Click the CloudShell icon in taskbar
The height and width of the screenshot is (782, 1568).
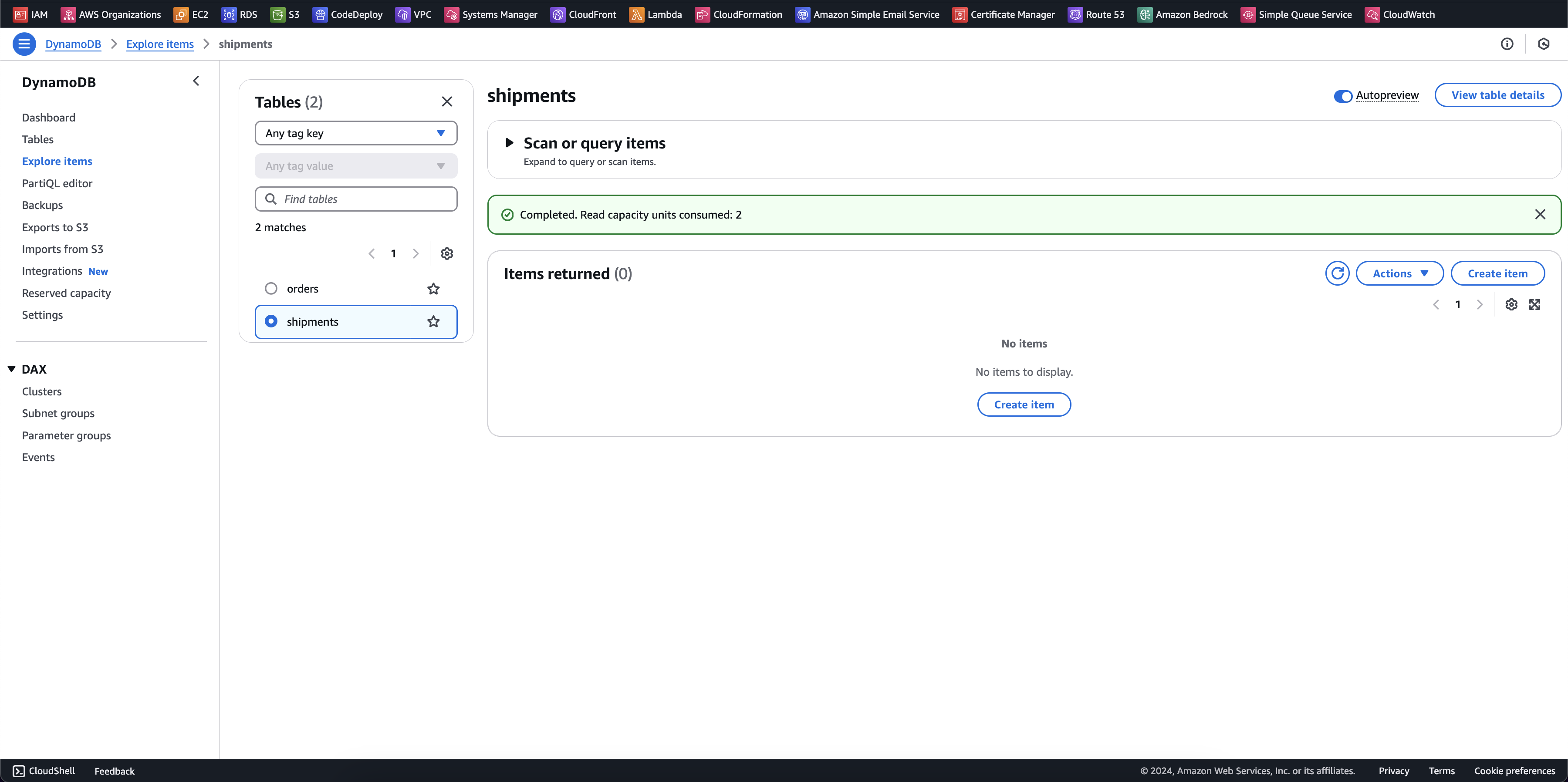pyautogui.click(x=19, y=771)
